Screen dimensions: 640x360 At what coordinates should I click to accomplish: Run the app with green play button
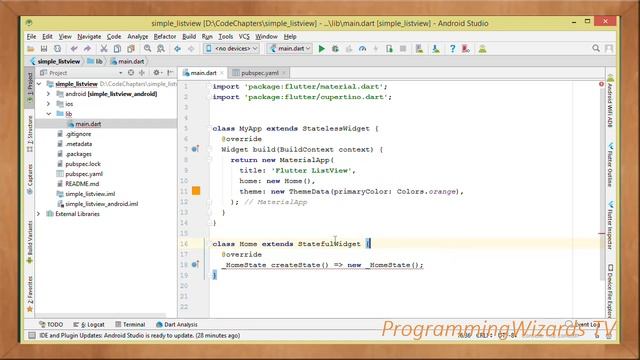click(322, 49)
